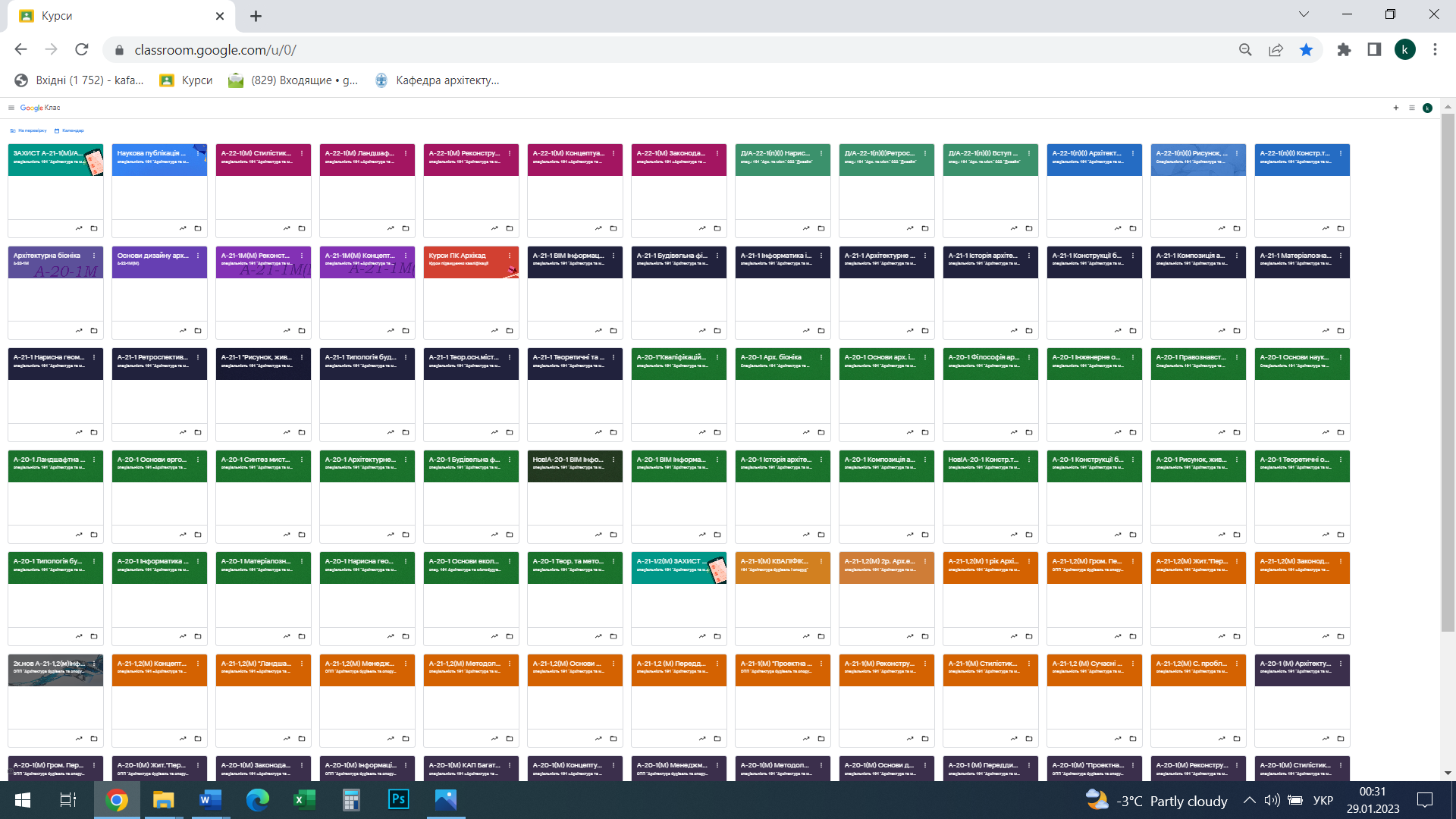
Task: Open the Курси bookmark in bookmarks bar
Action: tap(187, 80)
